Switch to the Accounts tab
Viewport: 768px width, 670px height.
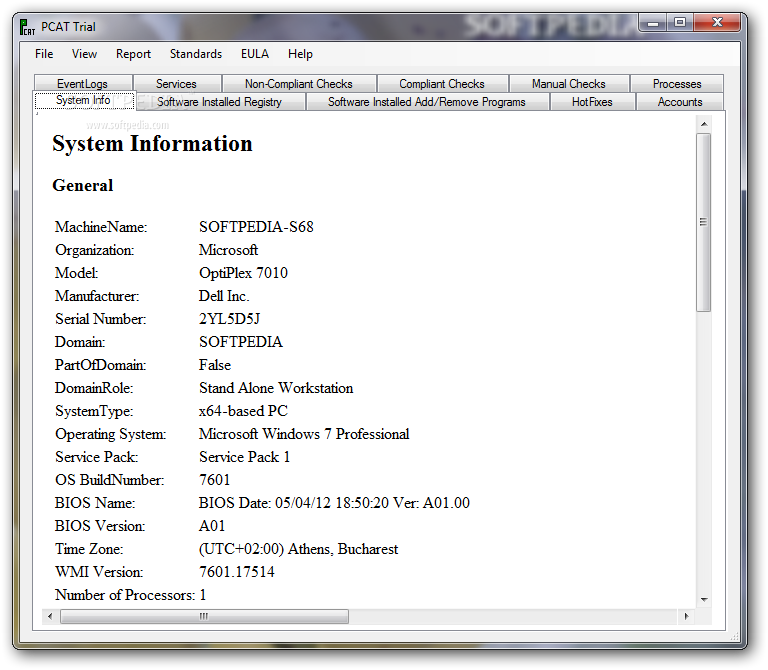click(x=680, y=102)
